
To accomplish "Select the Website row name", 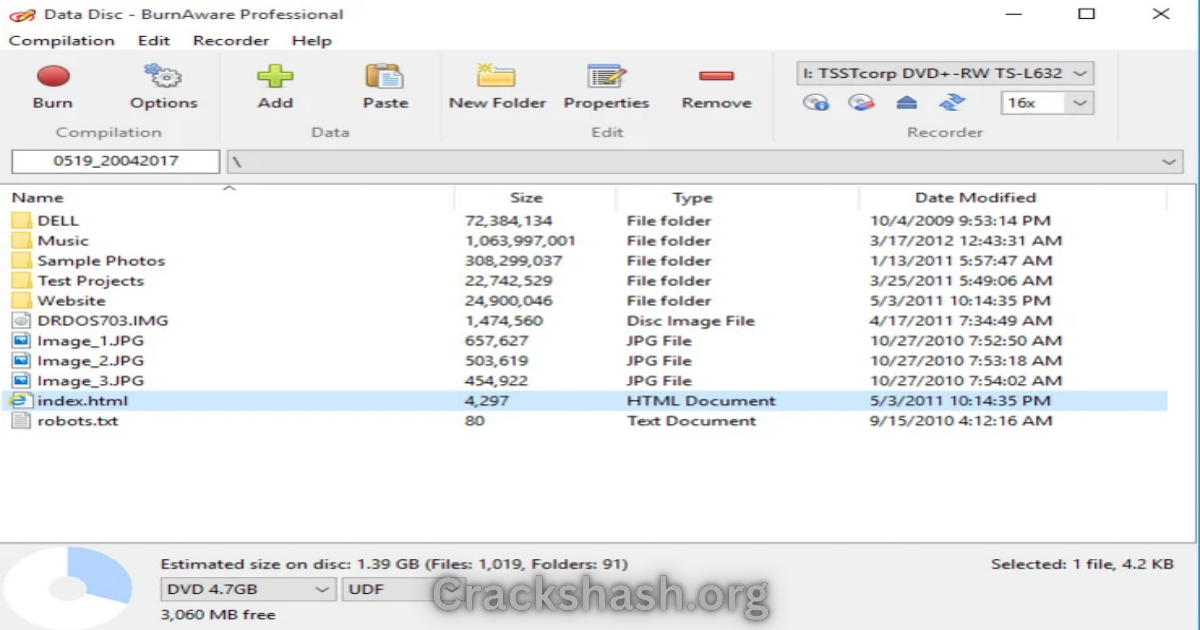I will pyautogui.click(x=71, y=301).
